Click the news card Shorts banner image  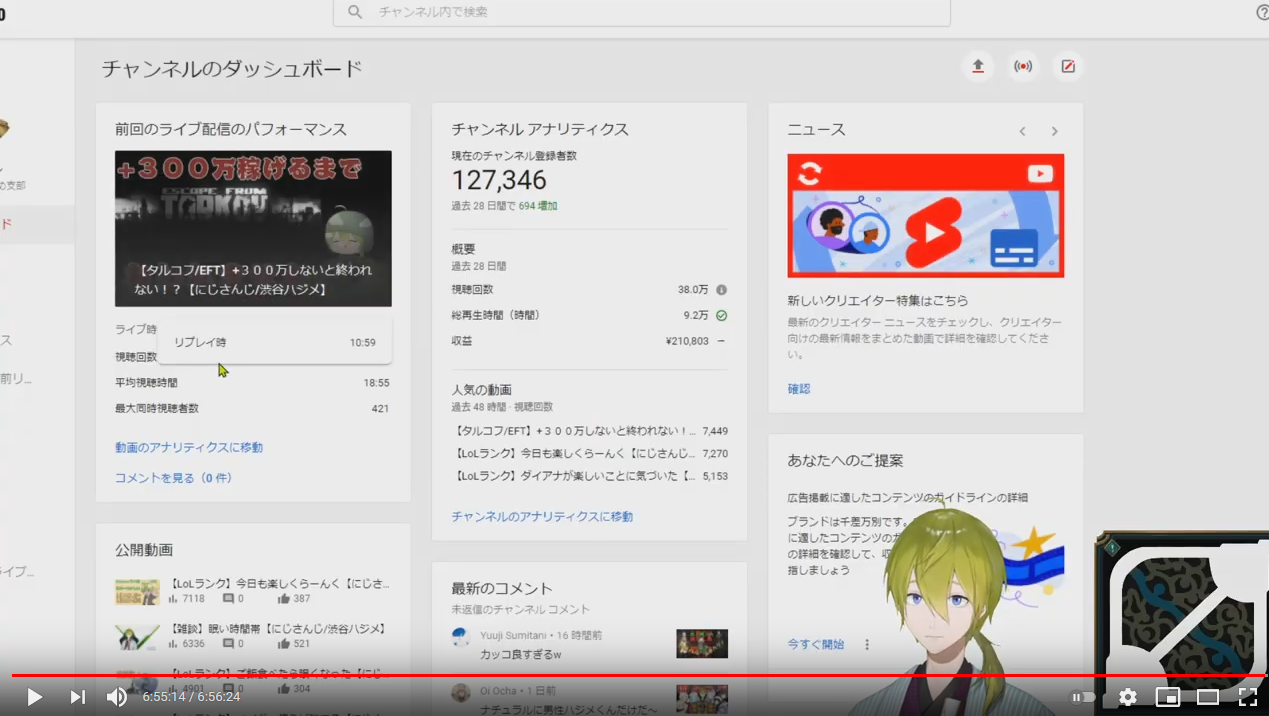click(x=925, y=215)
